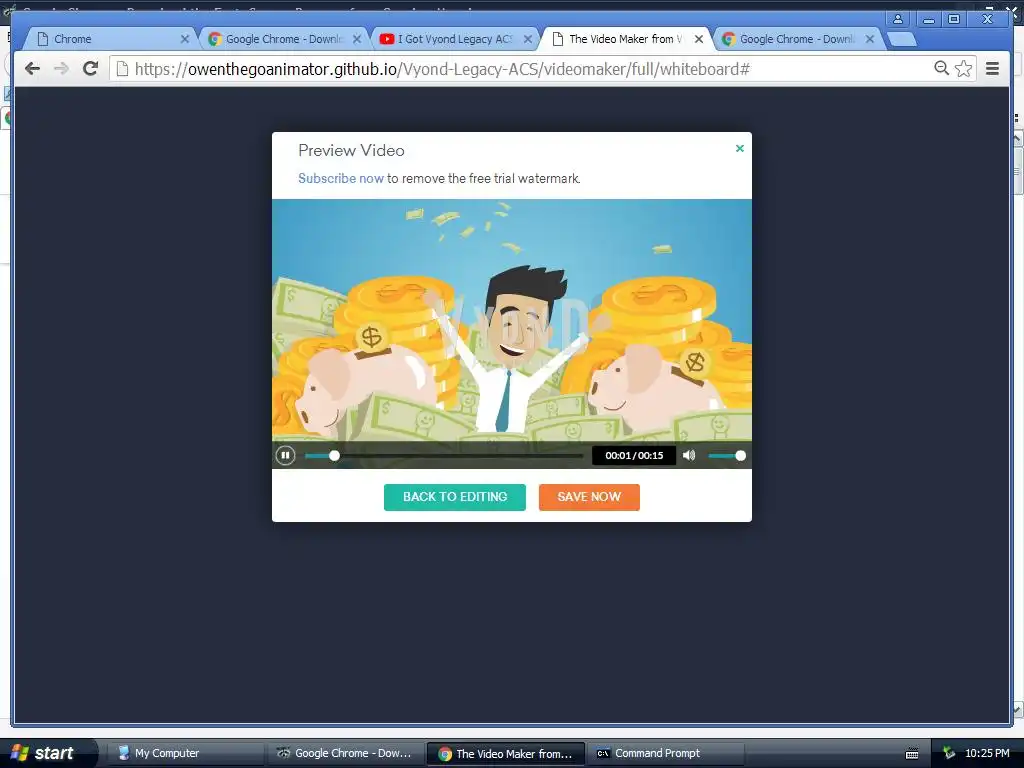Viewport: 1024px width, 768px height.
Task: Open the Windows start menu
Action: coord(47,753)
